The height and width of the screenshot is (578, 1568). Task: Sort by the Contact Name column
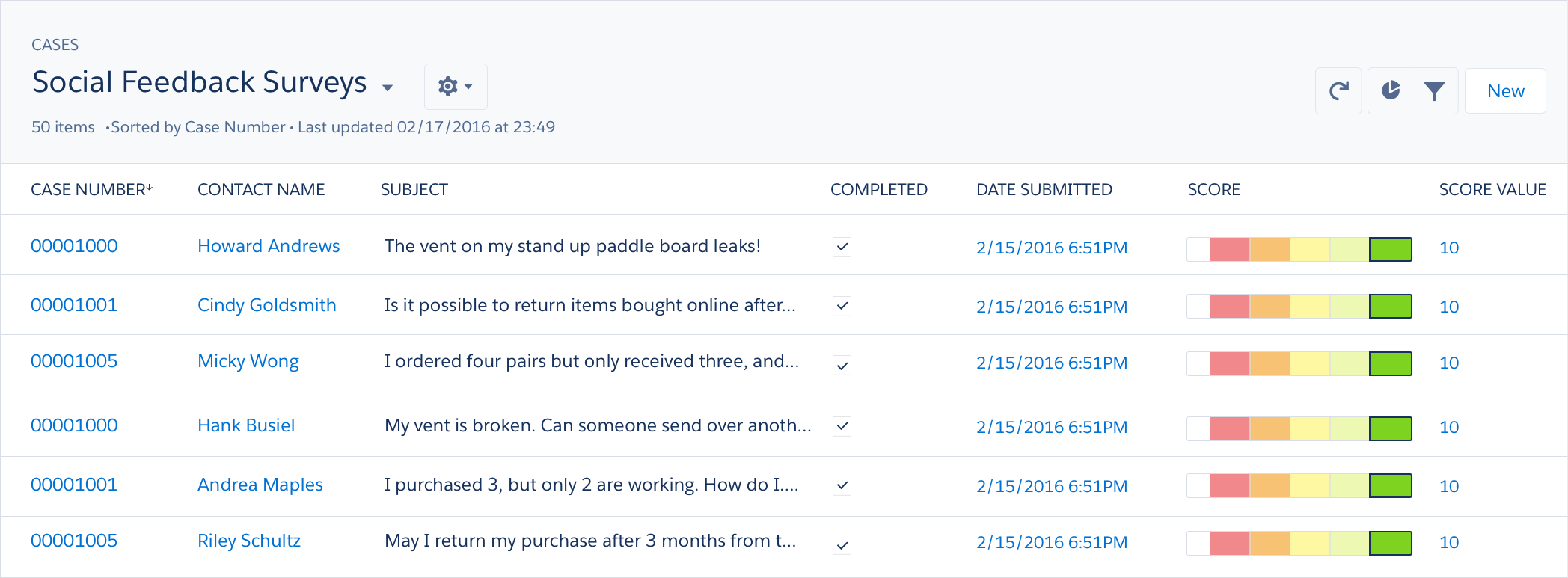click(261, 190)
